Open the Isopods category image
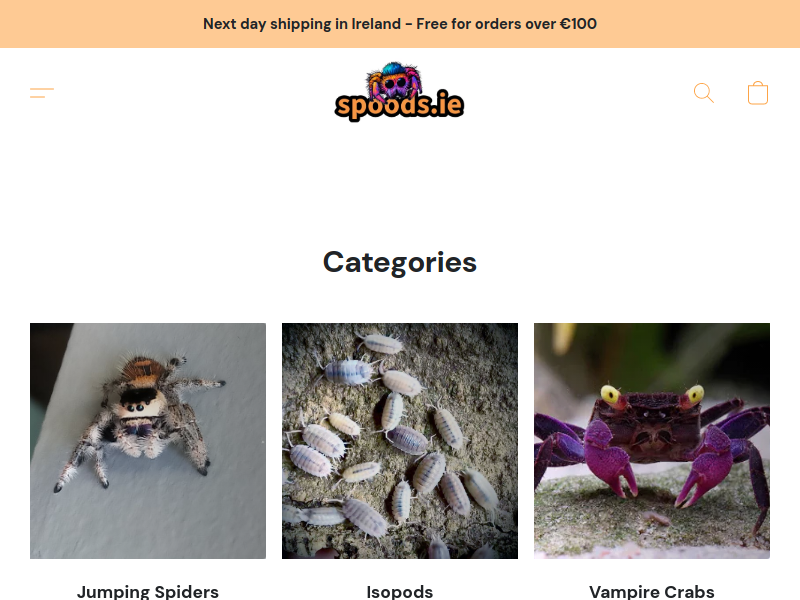Viewport: 800px width, 600px height. point(400,441)
